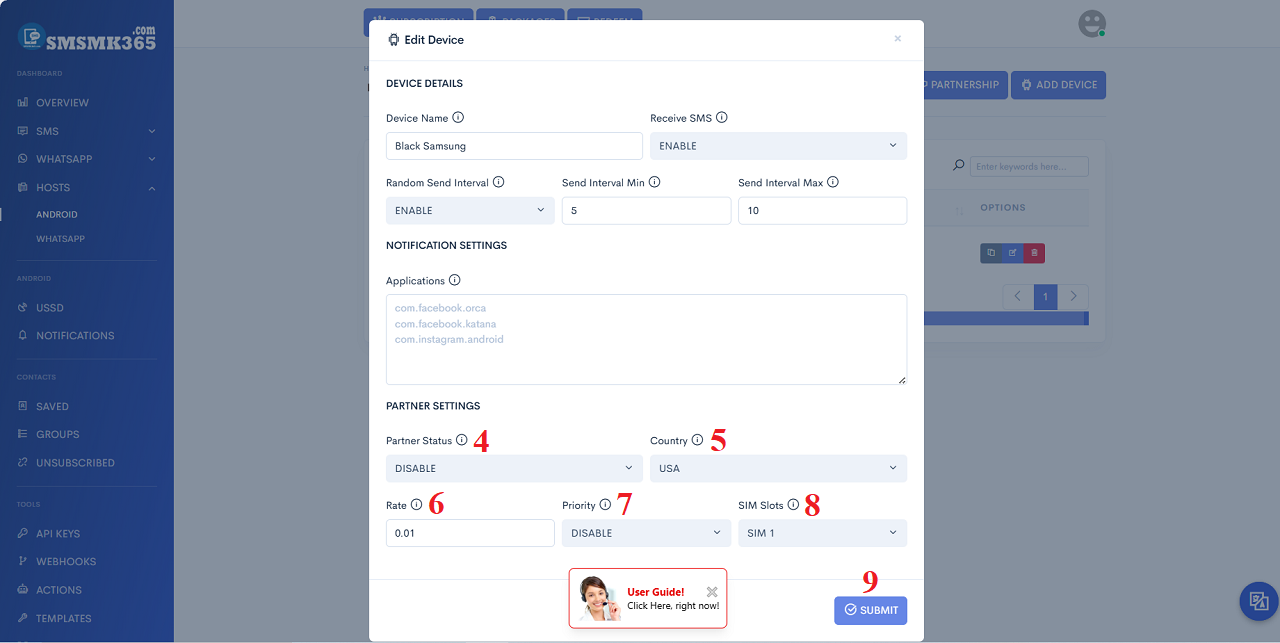This screenshot has height=643, width=1280.
Task: Click the blue edit device icon in Options
Action: (1012, 253)
